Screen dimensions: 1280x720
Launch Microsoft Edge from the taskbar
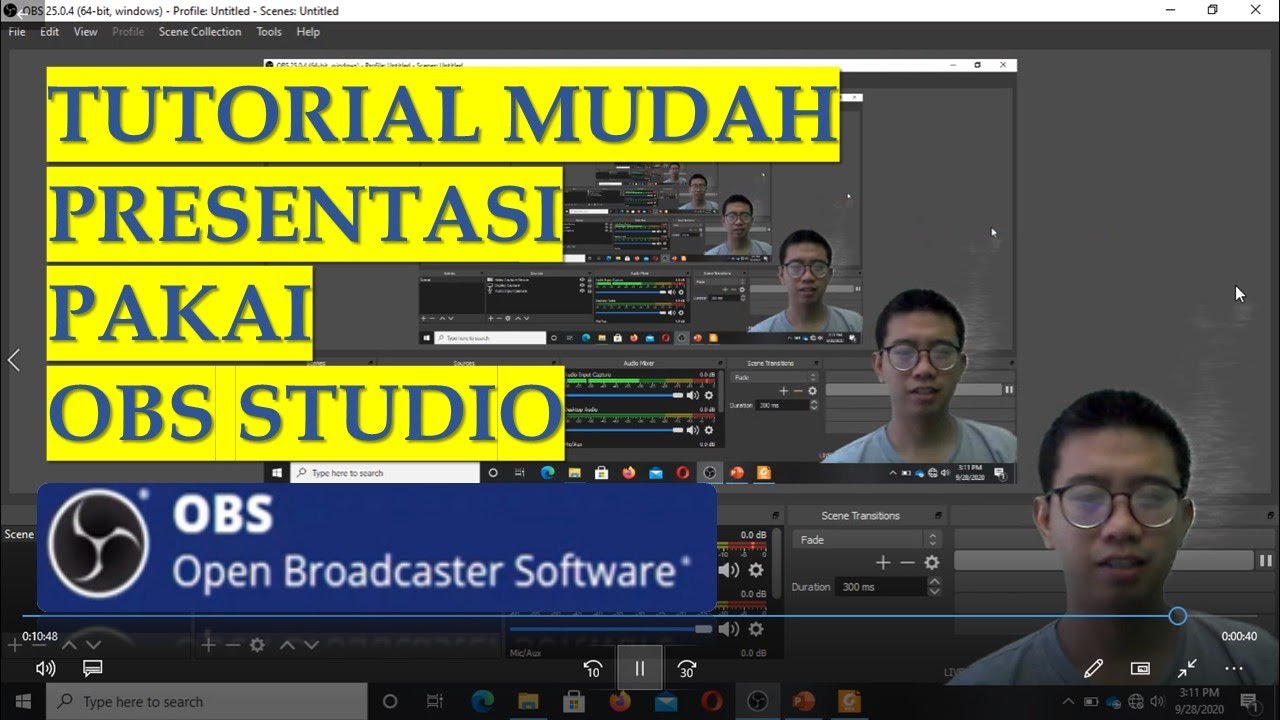[481, 701]
